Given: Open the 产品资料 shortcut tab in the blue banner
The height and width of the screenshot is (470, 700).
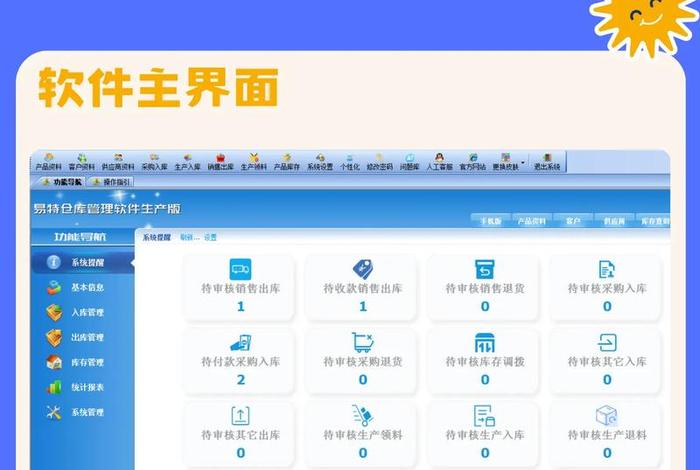Looking at the screenshot, I should [531, 220].
